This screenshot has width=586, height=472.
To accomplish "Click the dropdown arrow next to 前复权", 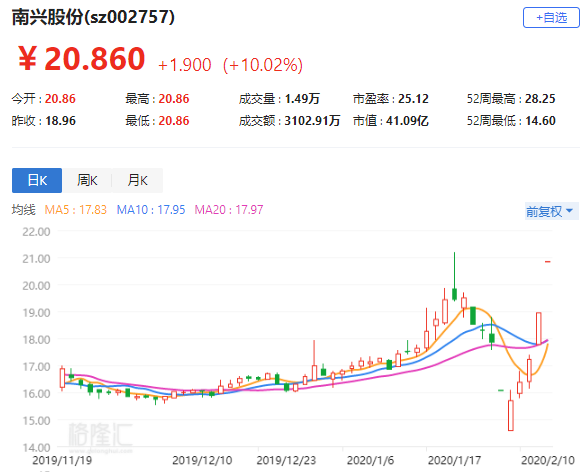I will [570, 211].
